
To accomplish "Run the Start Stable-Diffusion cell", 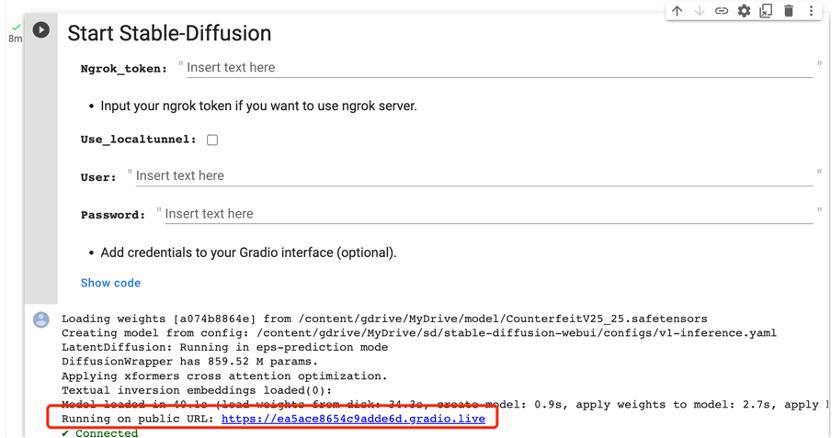I will pos(42,30).
